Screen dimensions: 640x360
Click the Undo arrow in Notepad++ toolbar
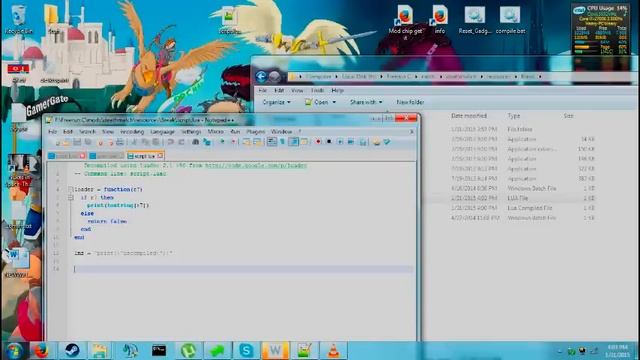pos(170,142)
